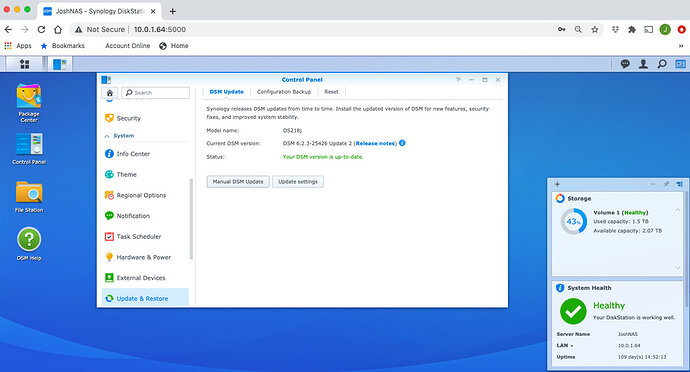
Task: Focus the Control Panel search field
Action: pyautogui.click(x=156, y=92)
